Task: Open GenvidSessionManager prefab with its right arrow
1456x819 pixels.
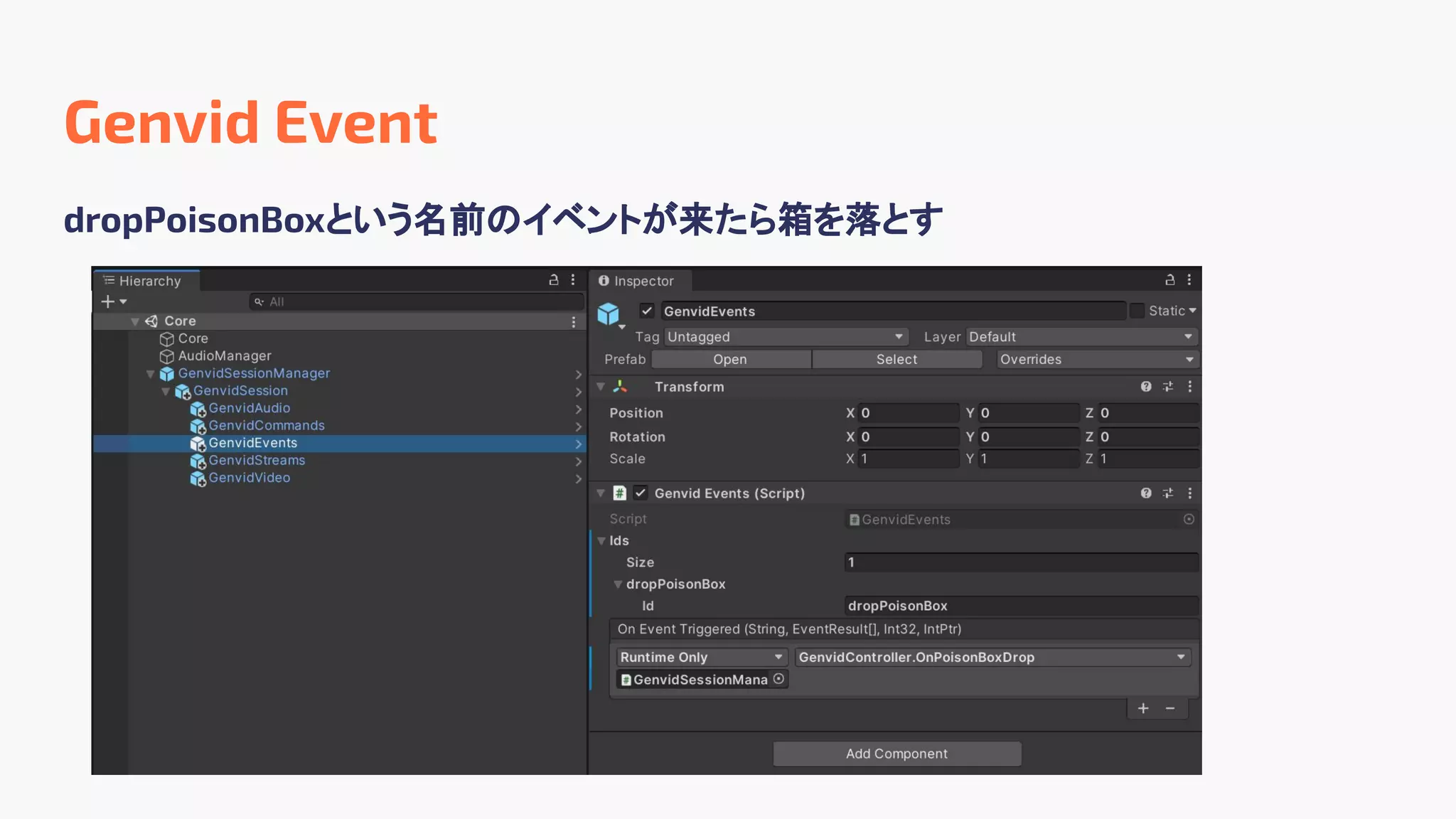Action: (x=579, y=375)
